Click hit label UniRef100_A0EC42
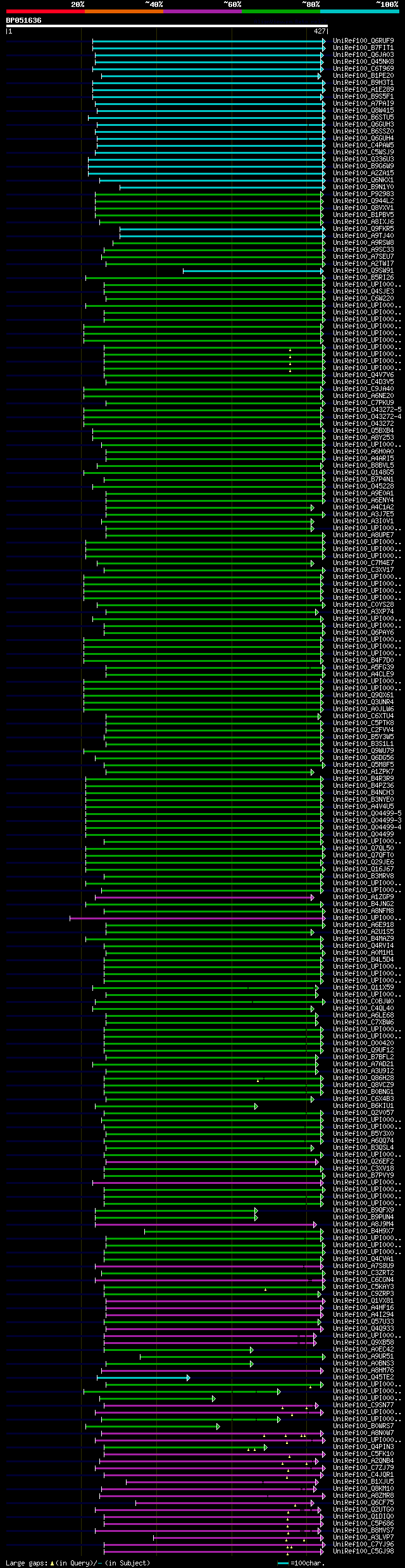Viewport: 405px width, 1568px height. point(363,1349)
